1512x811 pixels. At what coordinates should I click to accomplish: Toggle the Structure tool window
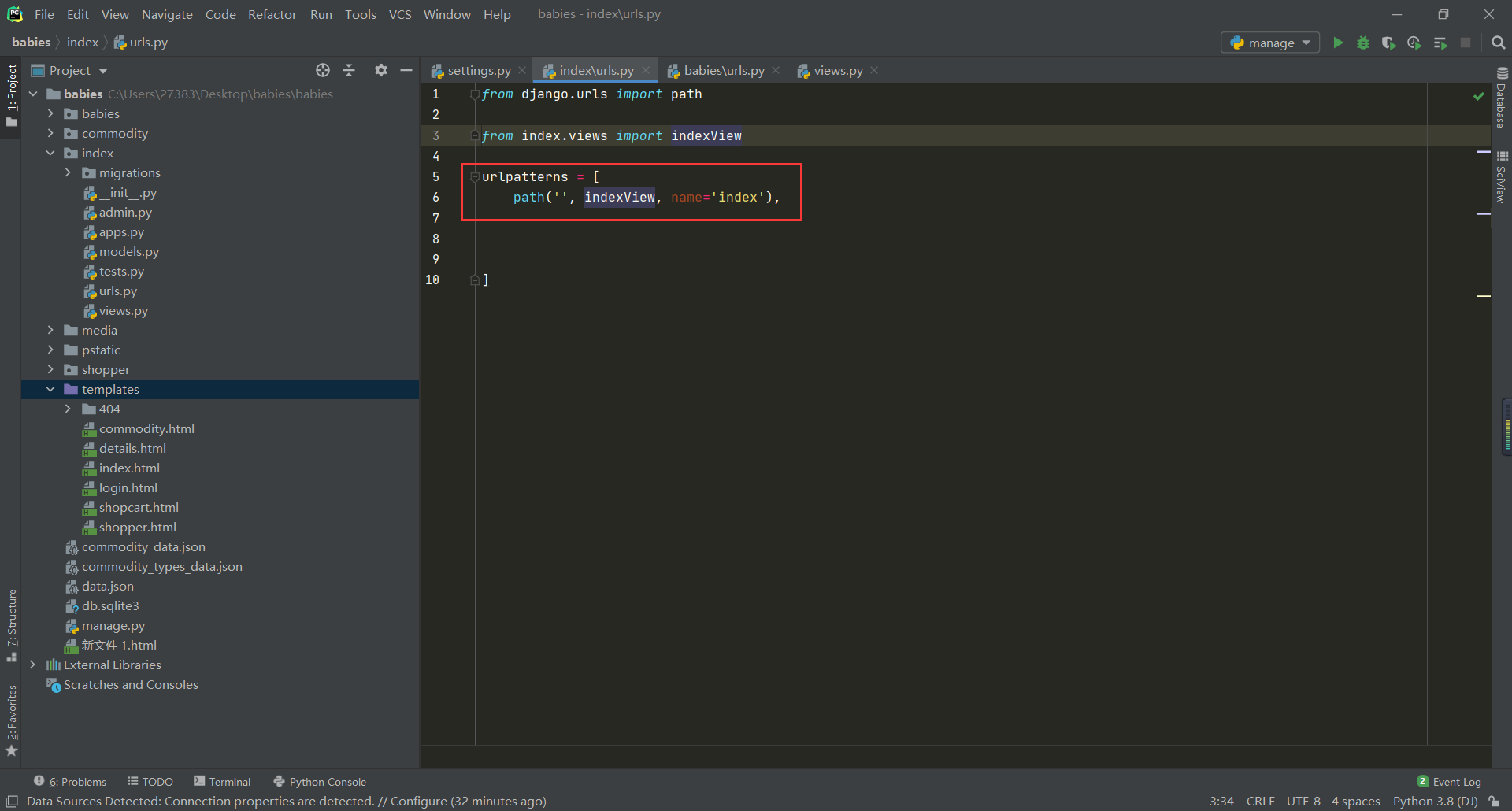click(x=11, y=625)
